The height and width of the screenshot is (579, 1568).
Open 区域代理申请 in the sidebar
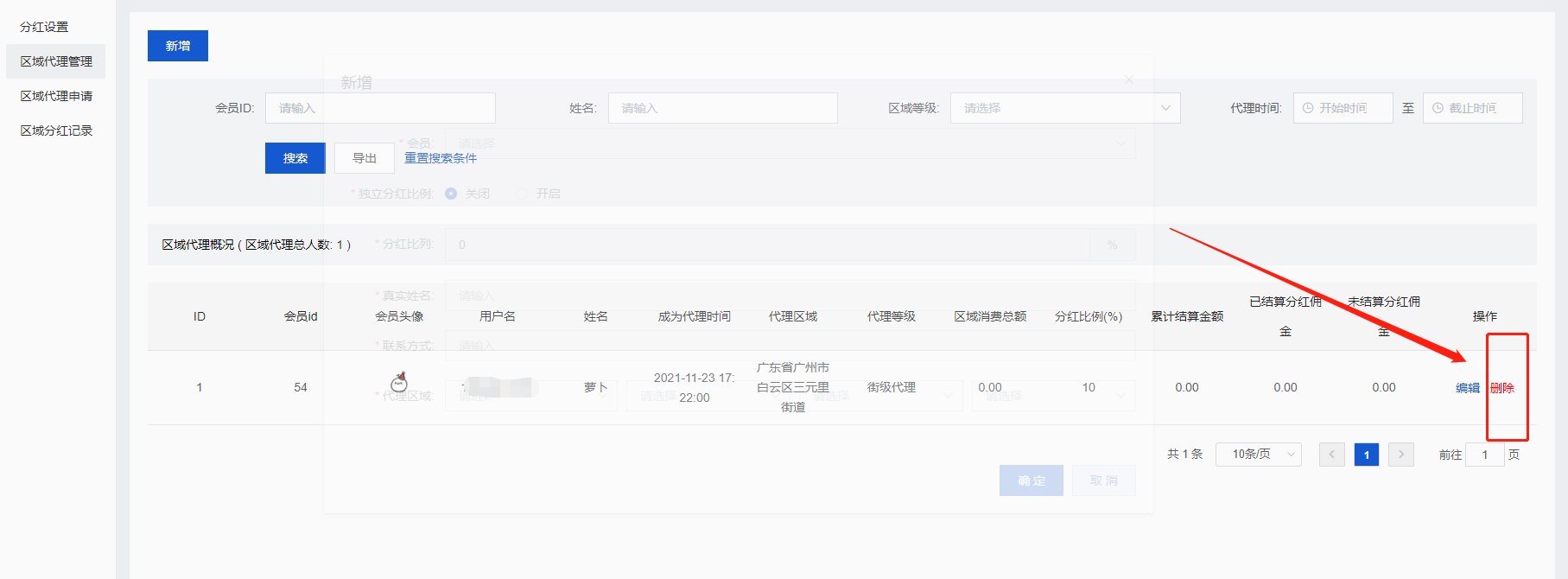(56, 96)
